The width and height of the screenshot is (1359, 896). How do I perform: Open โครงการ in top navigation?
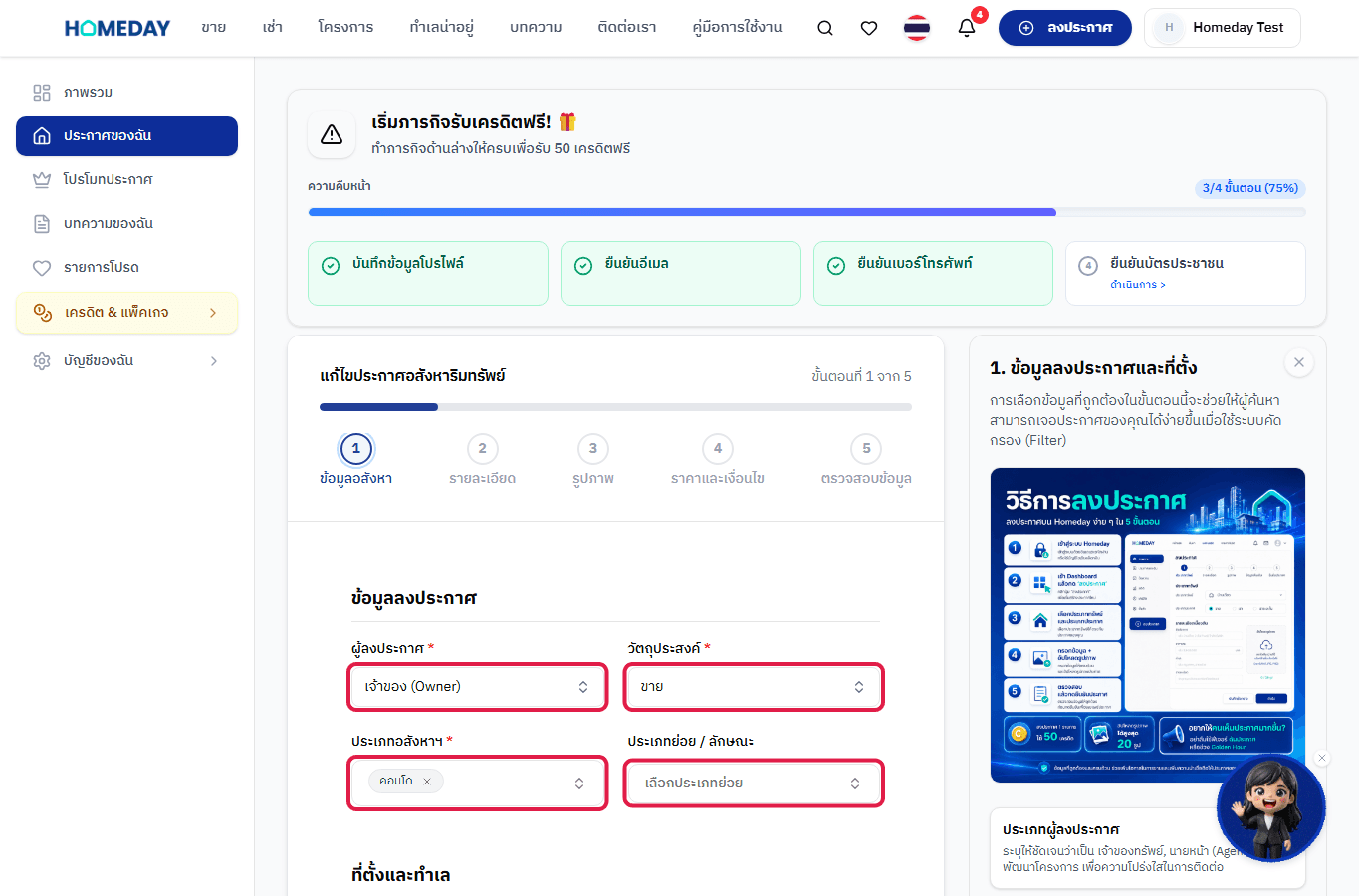345,28
